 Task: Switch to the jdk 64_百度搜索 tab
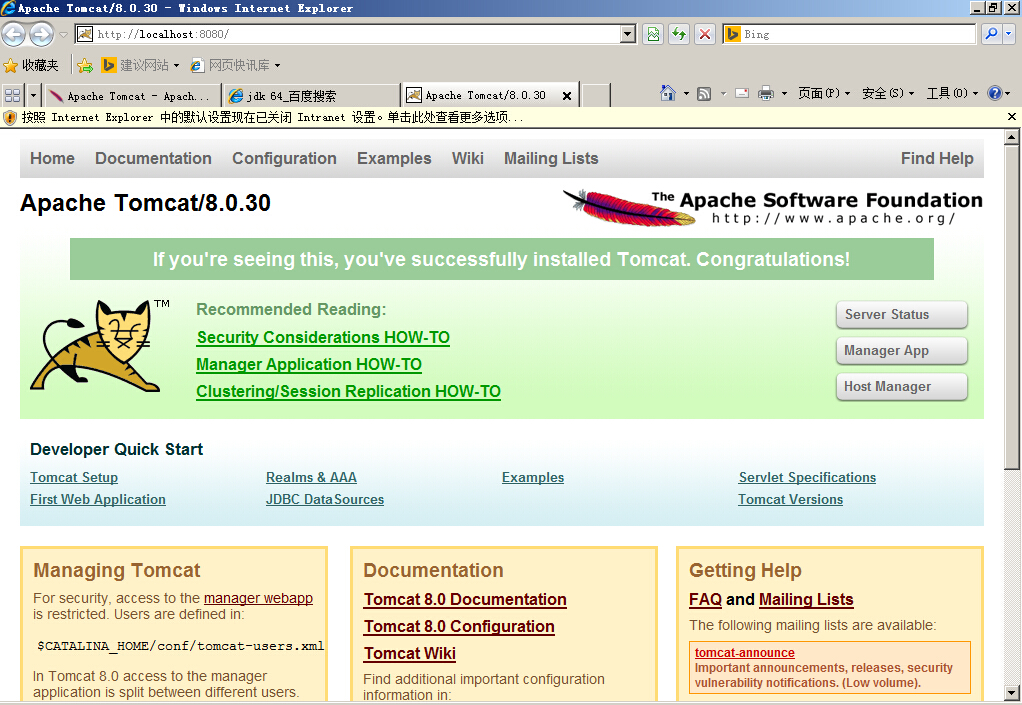point(310,96)
